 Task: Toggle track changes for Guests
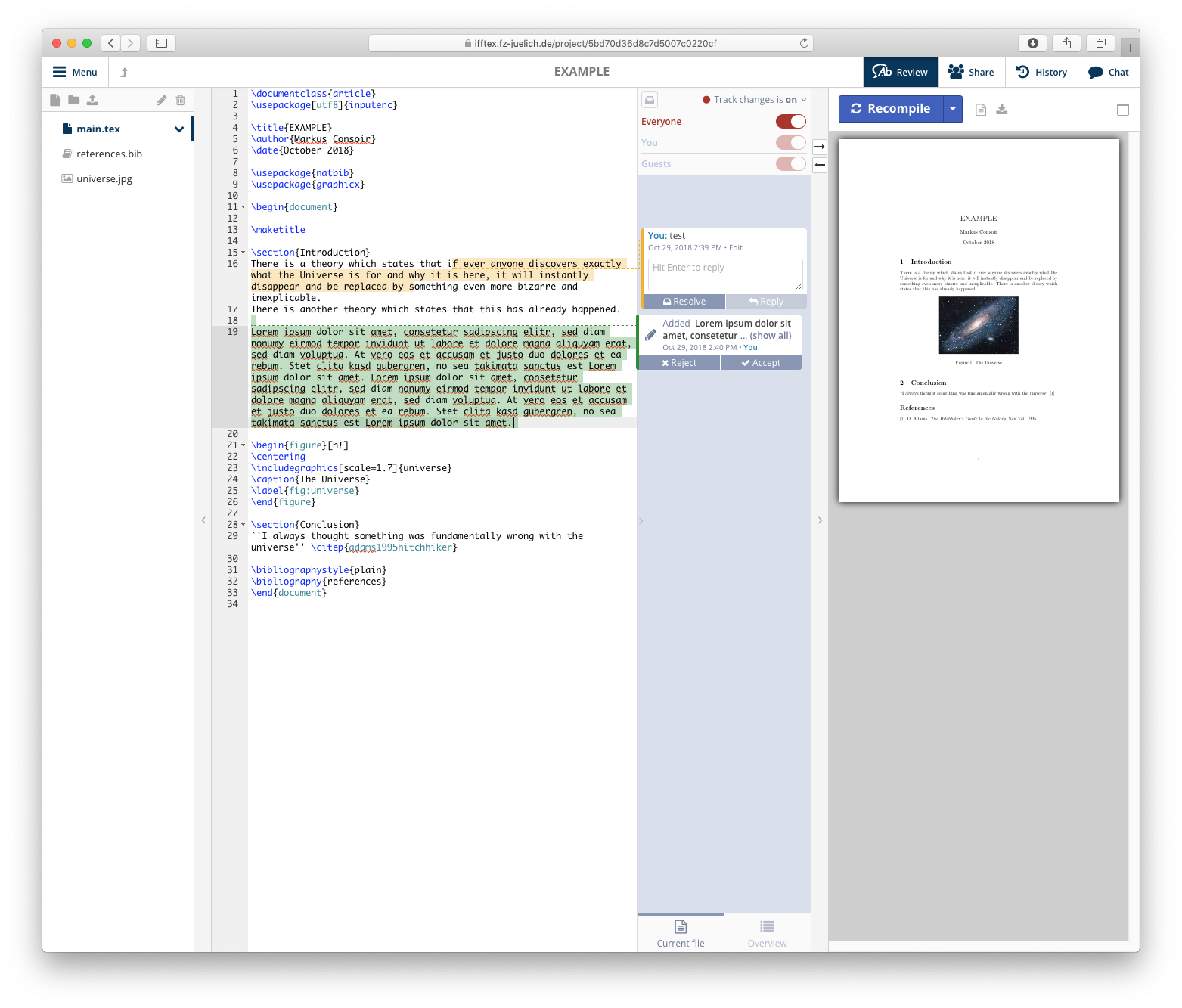[790, 164]
